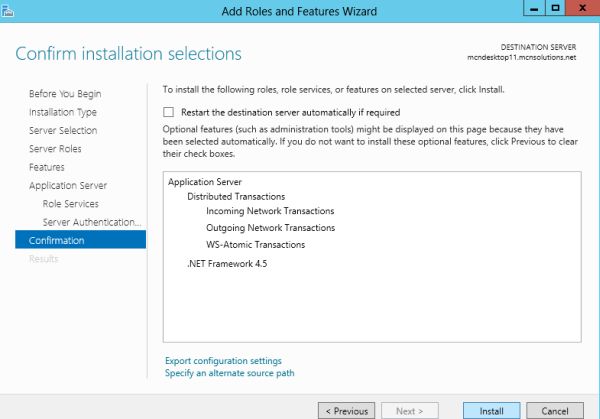Go to the Server Authentication sub-step
This screenshot has height=419, width=600.
pos(92,222)
